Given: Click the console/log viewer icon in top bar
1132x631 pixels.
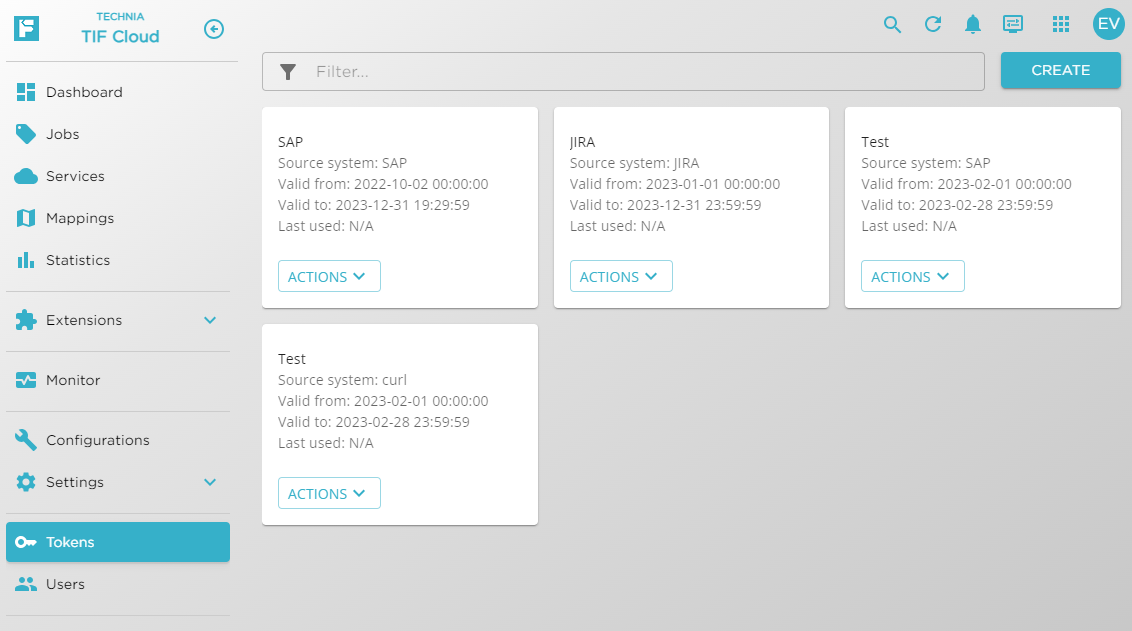Looking at the screenshot, I should 1013,24.
